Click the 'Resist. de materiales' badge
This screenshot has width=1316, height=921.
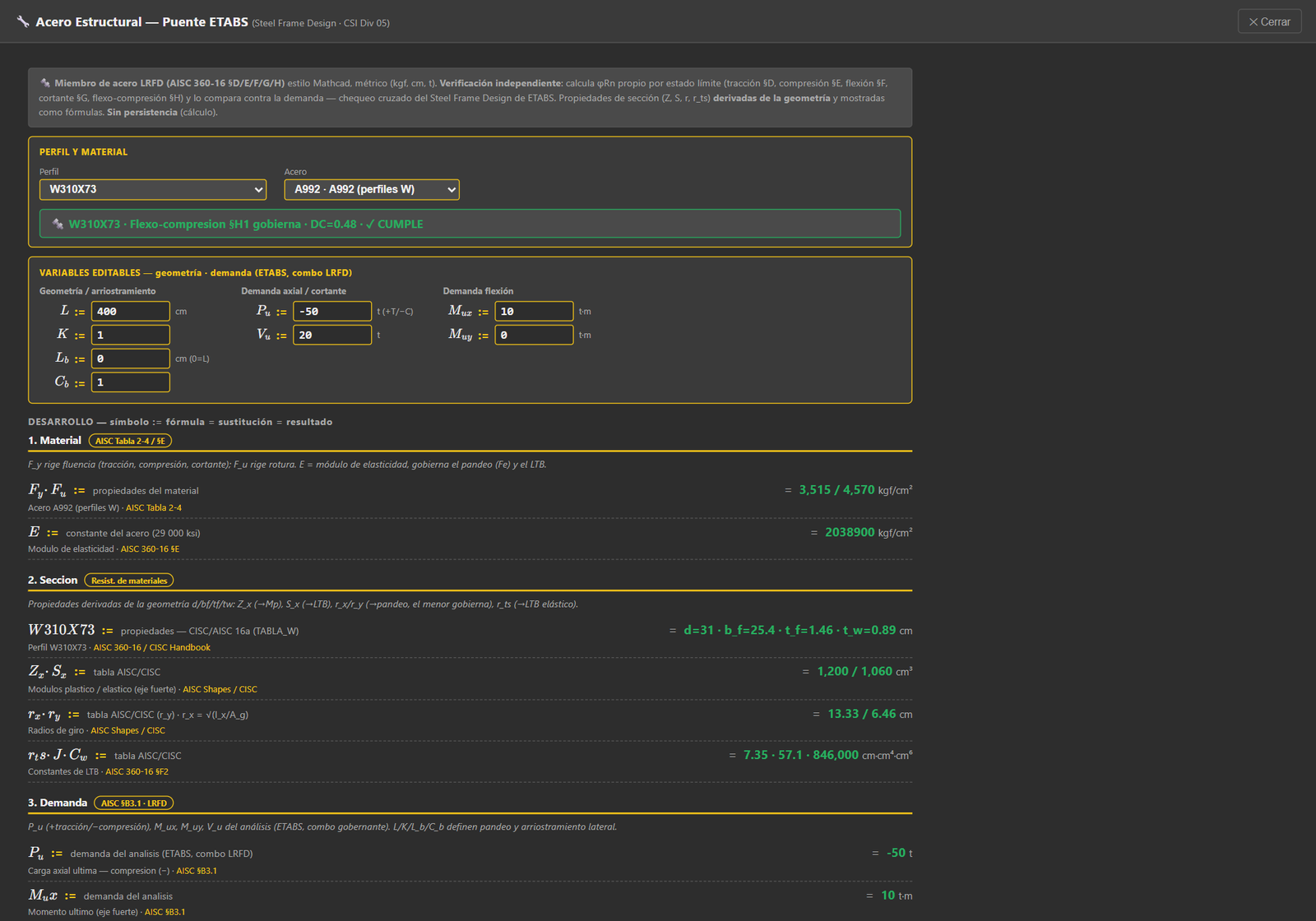[x=129, y=581]
